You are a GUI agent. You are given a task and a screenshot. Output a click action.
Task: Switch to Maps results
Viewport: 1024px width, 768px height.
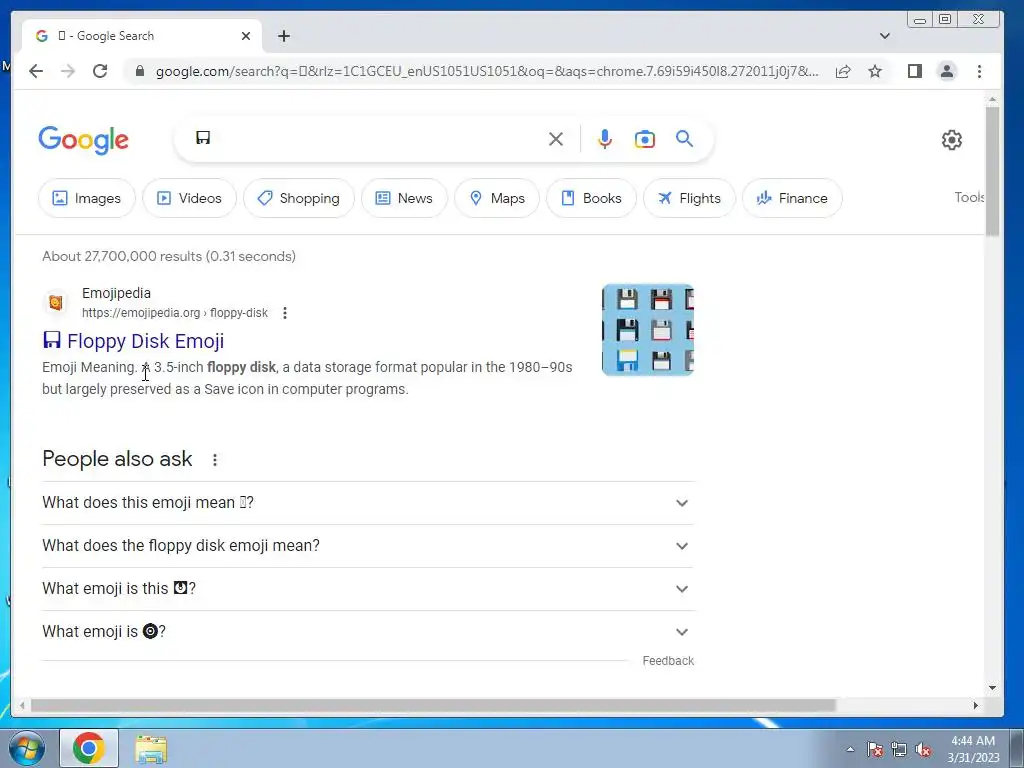[497, 198]
